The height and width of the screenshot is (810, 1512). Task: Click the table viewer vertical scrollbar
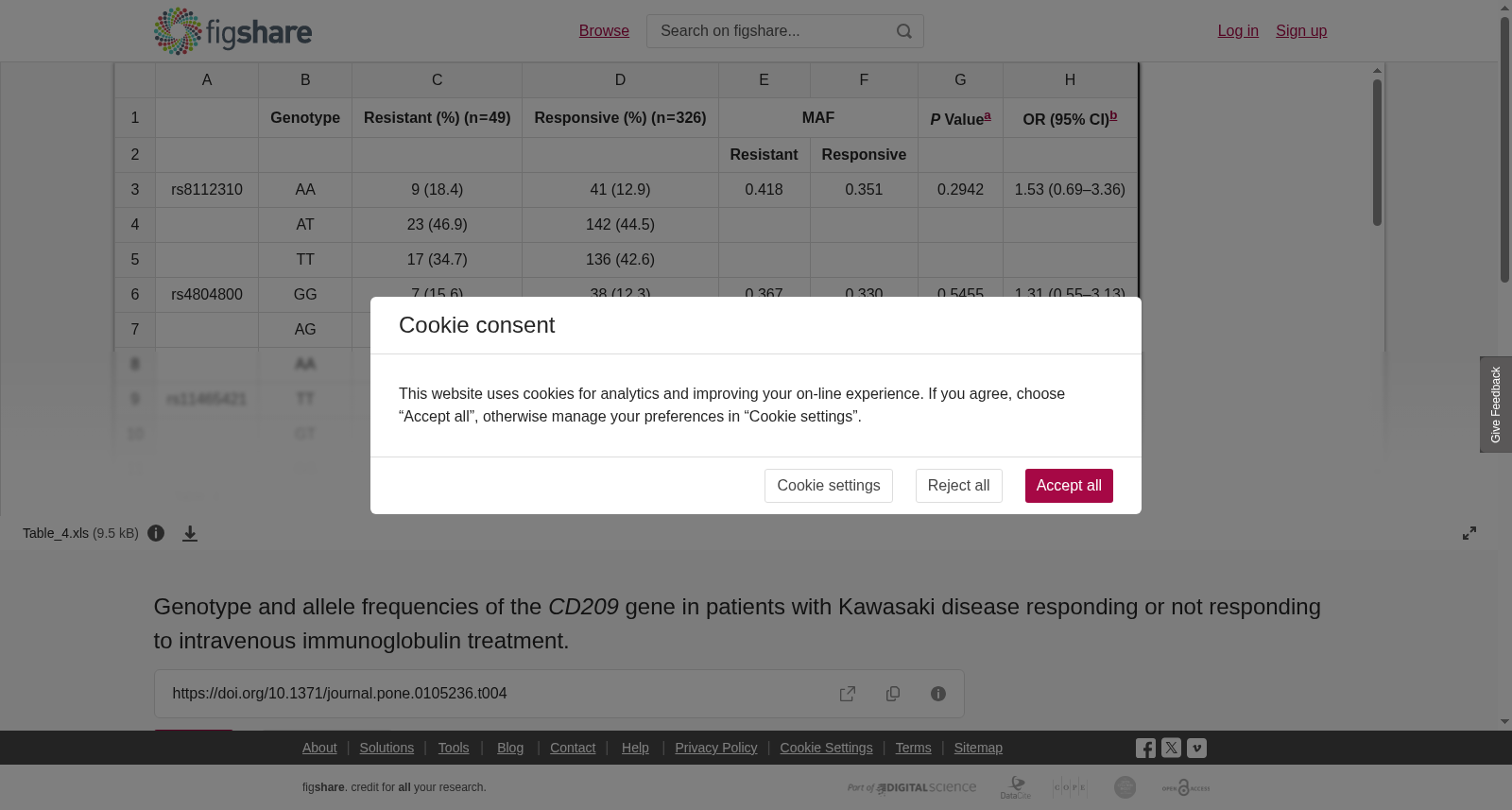click(1378, 151)
